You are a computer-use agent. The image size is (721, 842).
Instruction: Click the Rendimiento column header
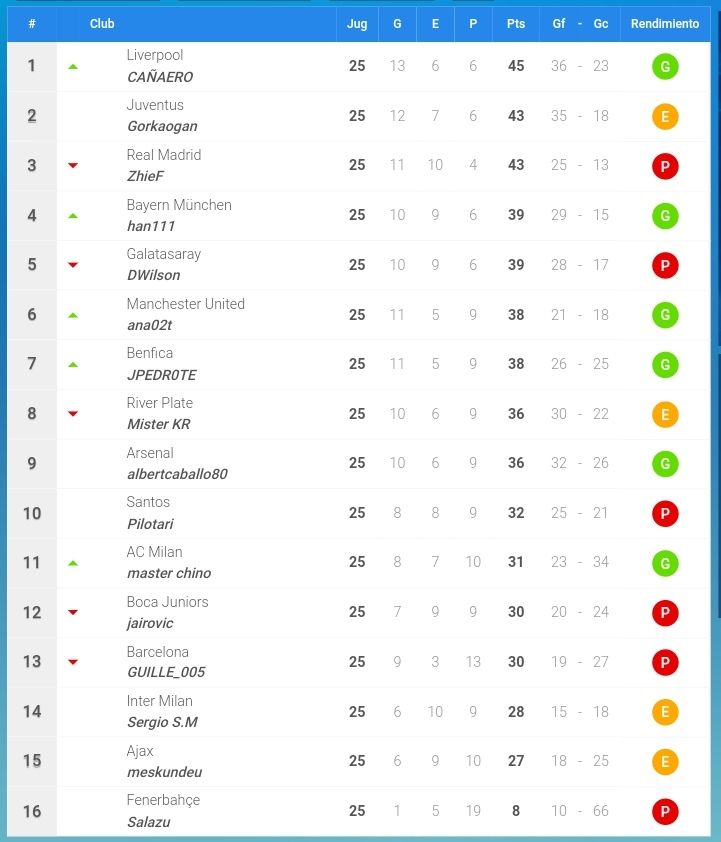pyautogui.click(x=665, y=24)
